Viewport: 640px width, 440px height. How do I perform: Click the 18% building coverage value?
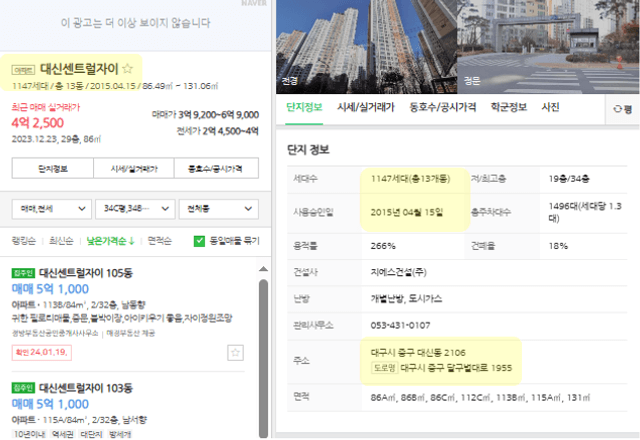(558, 246)
